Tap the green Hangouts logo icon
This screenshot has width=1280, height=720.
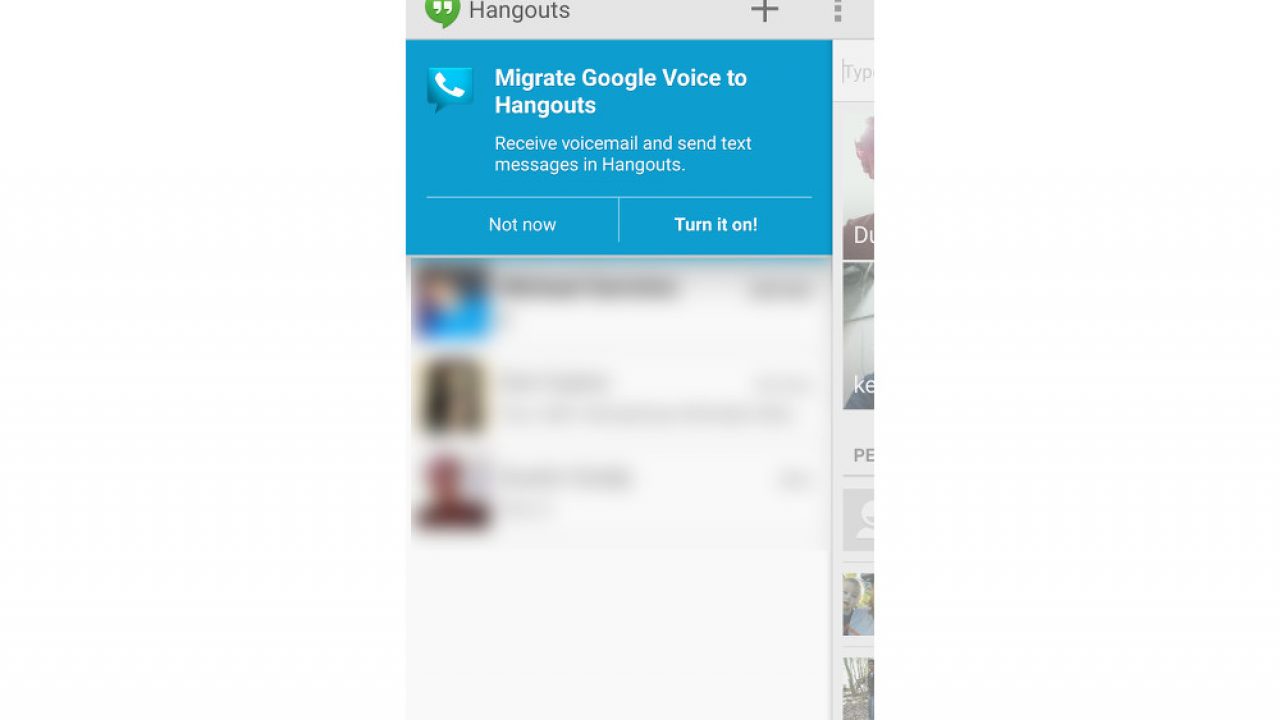click(442, 12)
